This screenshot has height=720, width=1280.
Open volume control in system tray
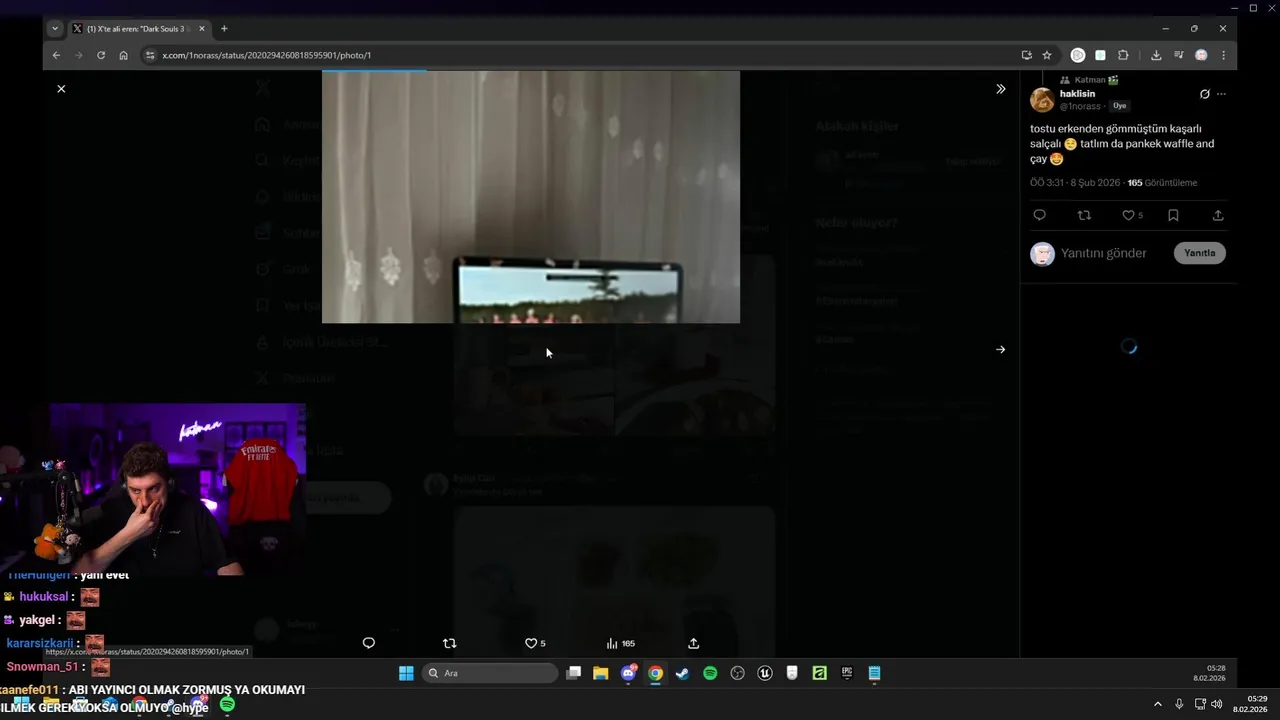pos(1216,704)
